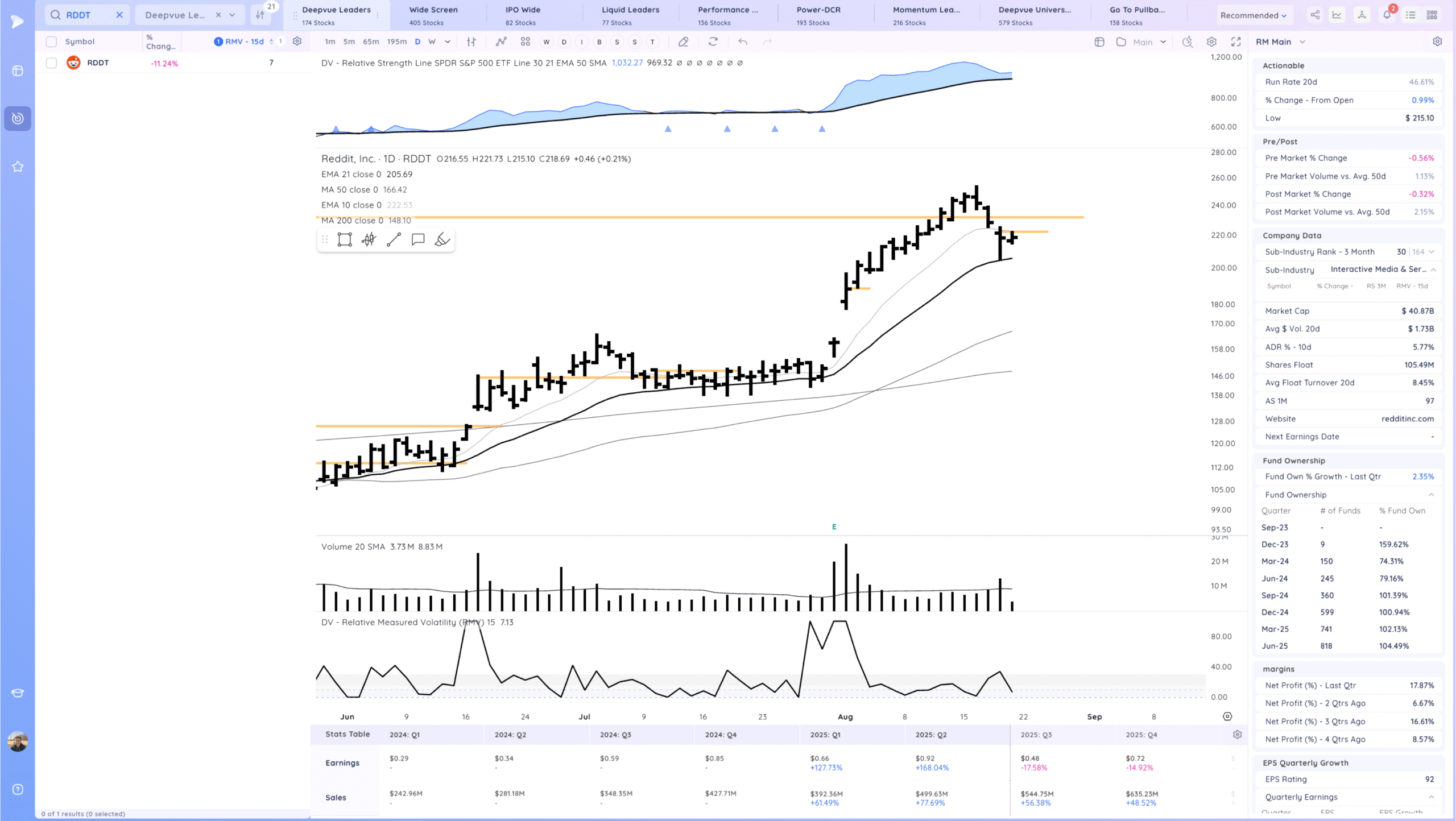Open the Deepvue Le... list dropdown chevron
The width and height of the screenshot is (1456, 821).
[x=232, y=15]
